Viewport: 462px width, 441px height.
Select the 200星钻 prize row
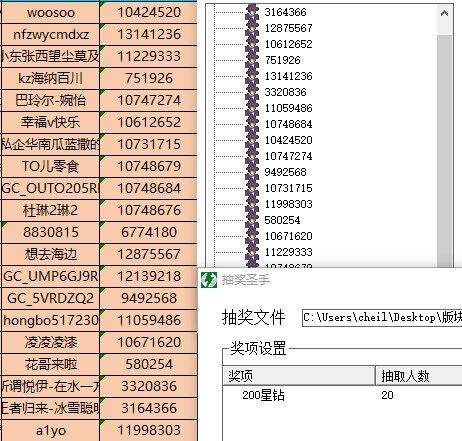tap(343, 395)
